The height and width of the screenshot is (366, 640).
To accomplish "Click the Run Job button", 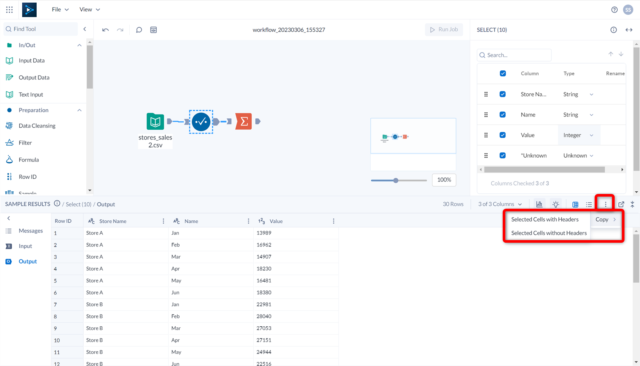I will tap(444, 29).
